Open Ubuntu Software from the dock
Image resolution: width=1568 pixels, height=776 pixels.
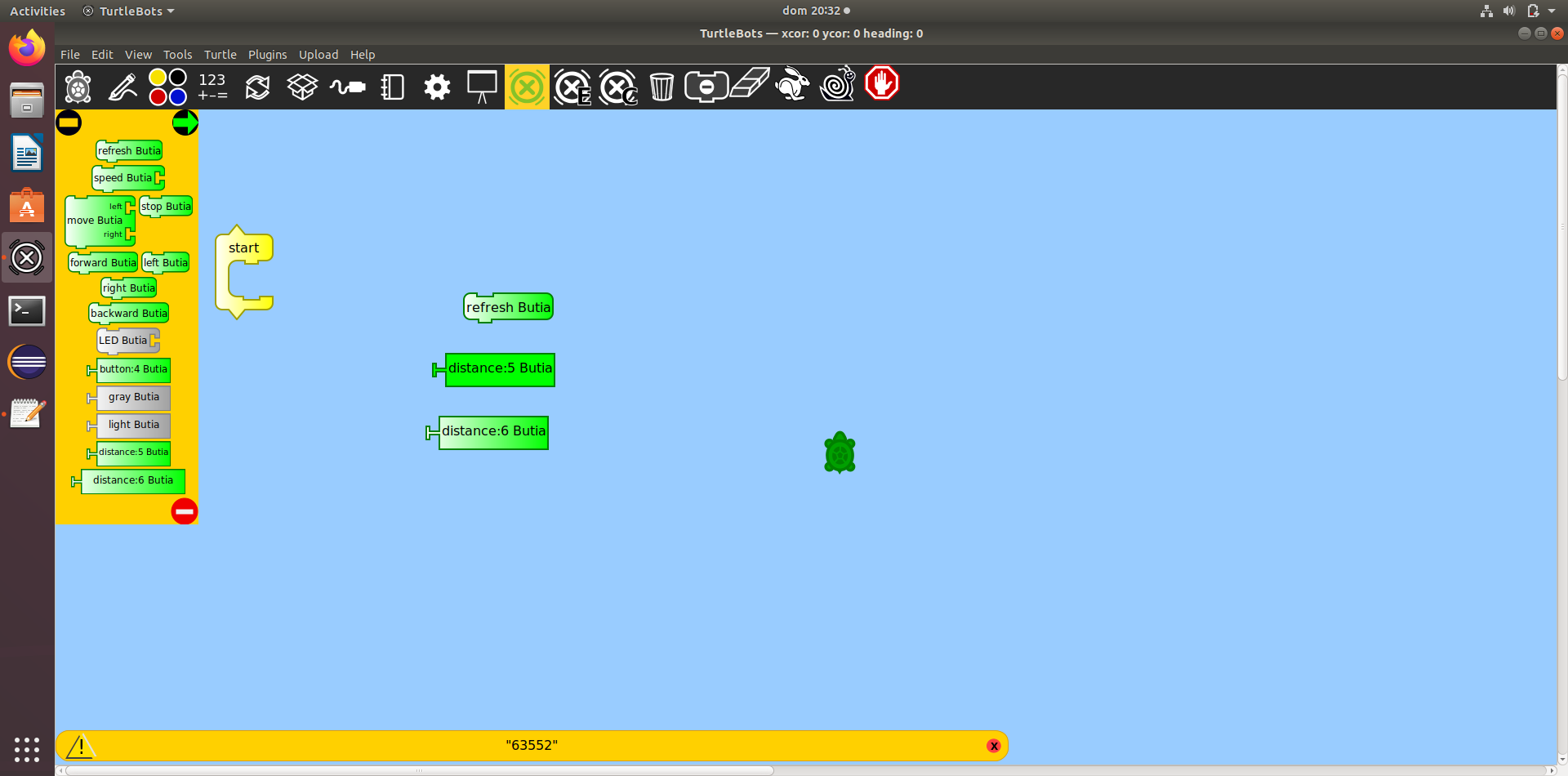tap(27, 206)
